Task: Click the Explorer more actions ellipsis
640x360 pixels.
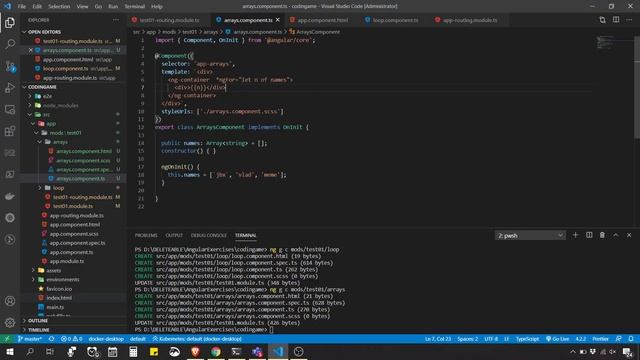Action: click(x=116, y=20)
